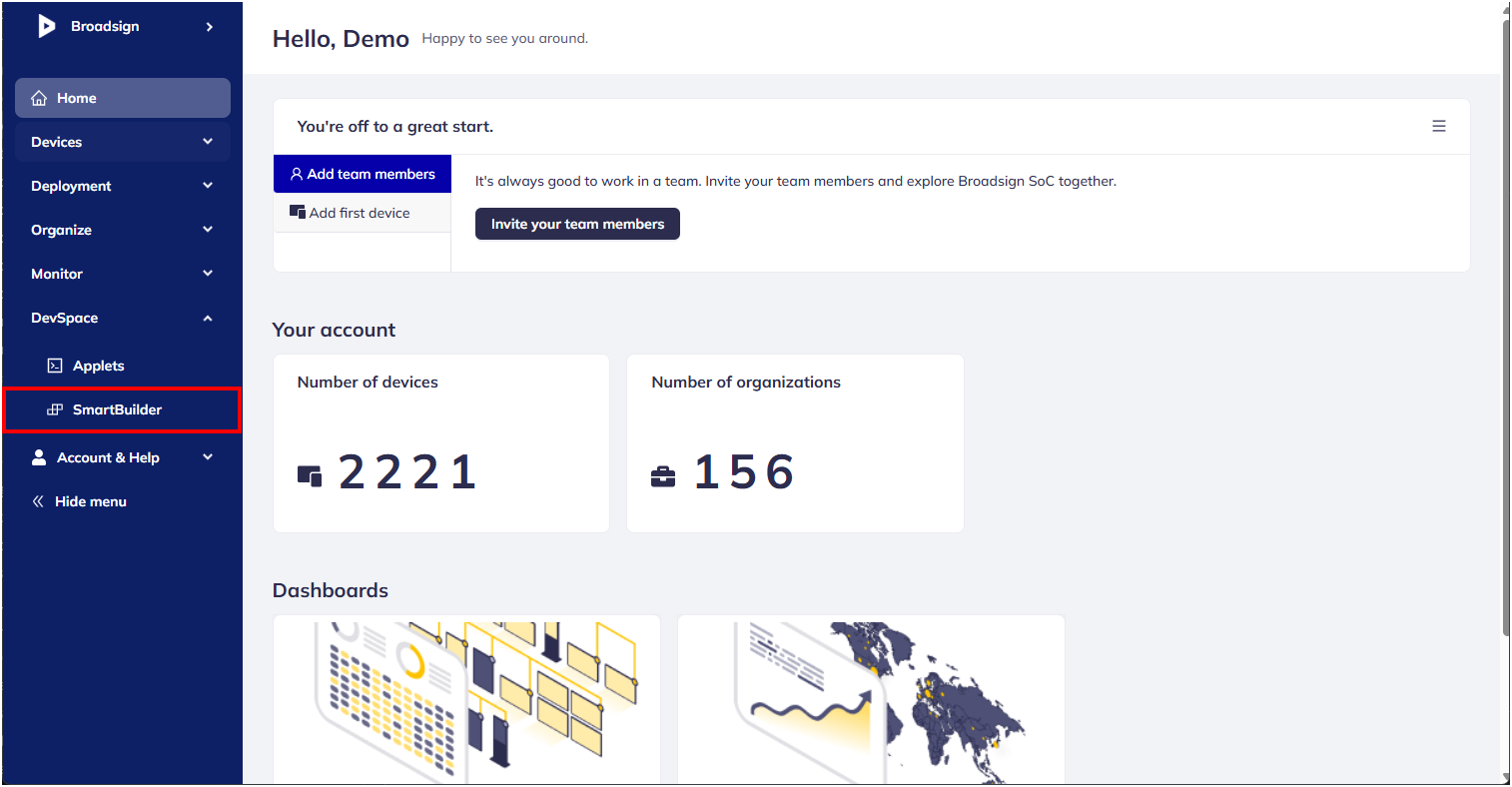
Task: Select the Add team members tab
Action: click(363, 174)
